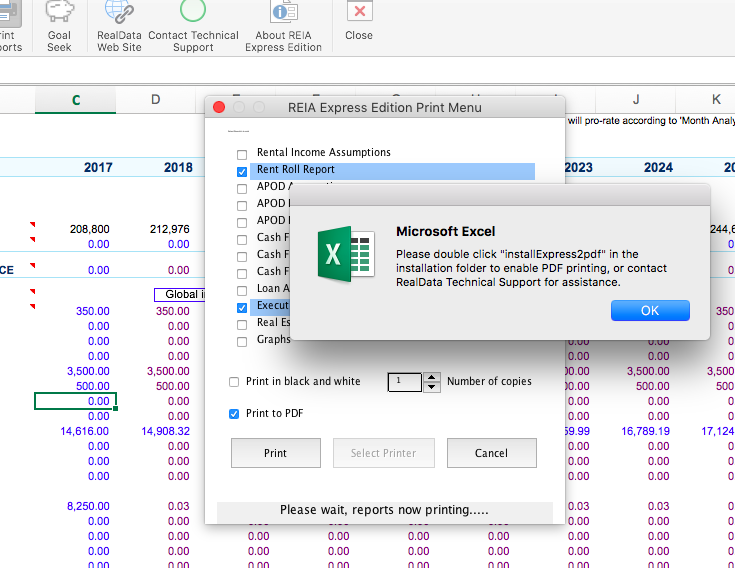This screenshot has height=568, width=735.
Task: Select Rent Roll Report list row
Action: pos(392,172)
